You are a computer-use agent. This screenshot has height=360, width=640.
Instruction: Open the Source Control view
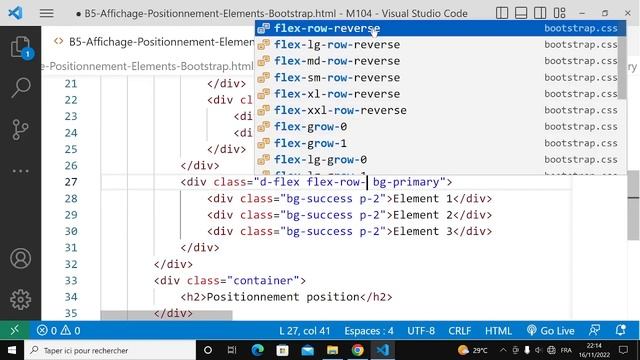click(x=20, y=129)
